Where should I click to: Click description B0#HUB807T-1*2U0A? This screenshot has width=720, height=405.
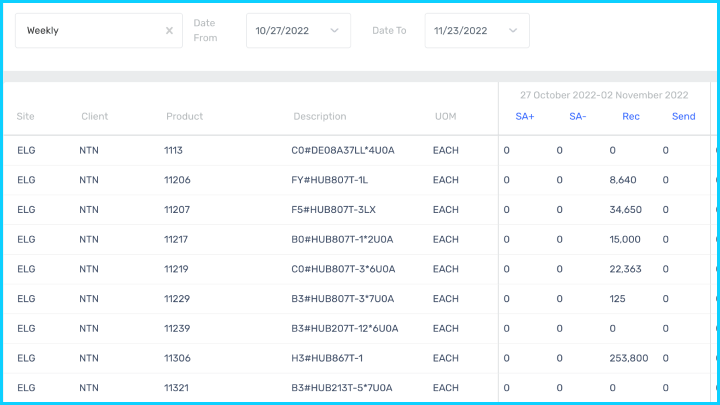point(342,240)
